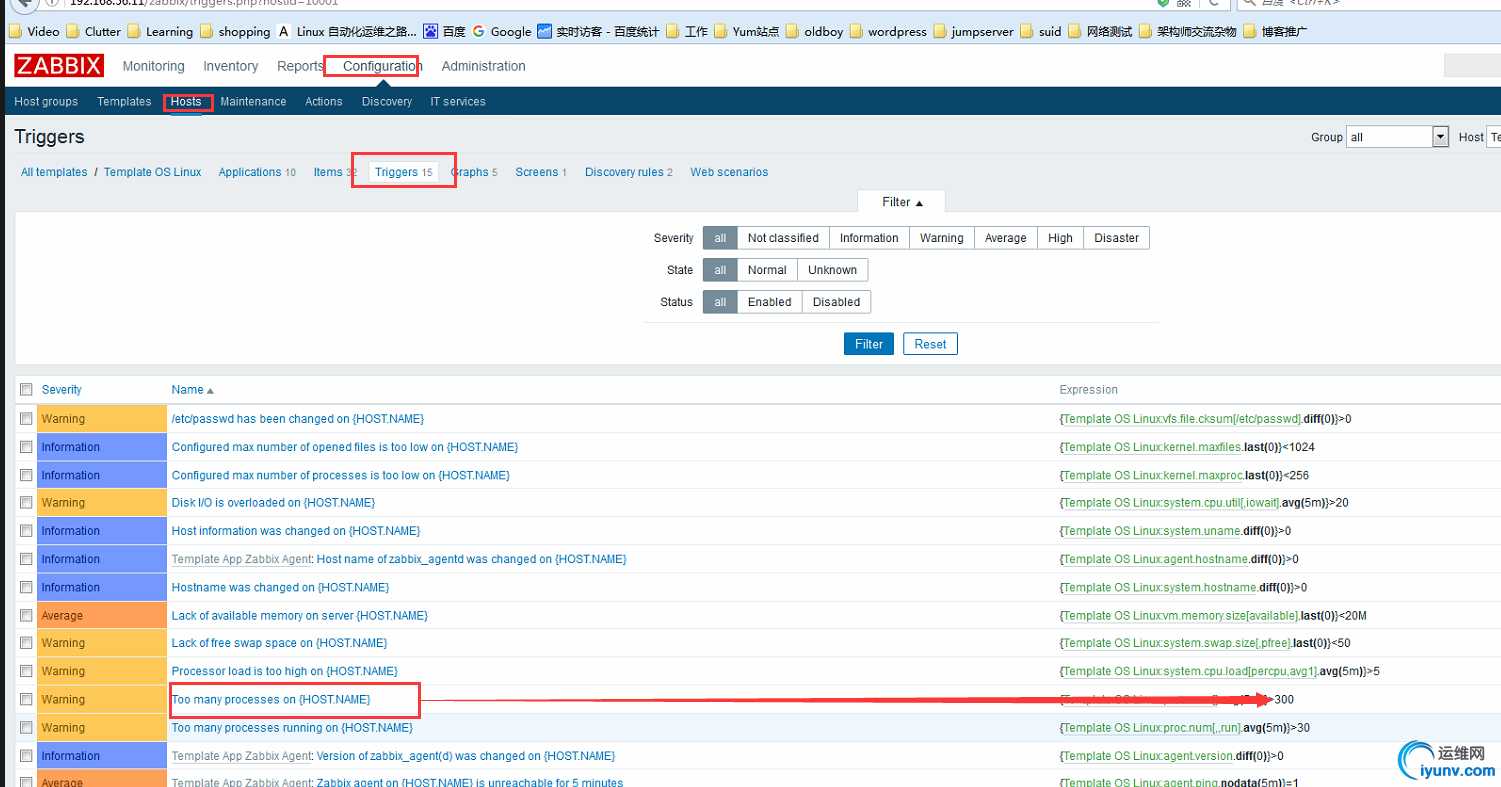Select the checkbox for Too many processes running
The height and width of the screenshot is (787, 1501).
point(26,728)
